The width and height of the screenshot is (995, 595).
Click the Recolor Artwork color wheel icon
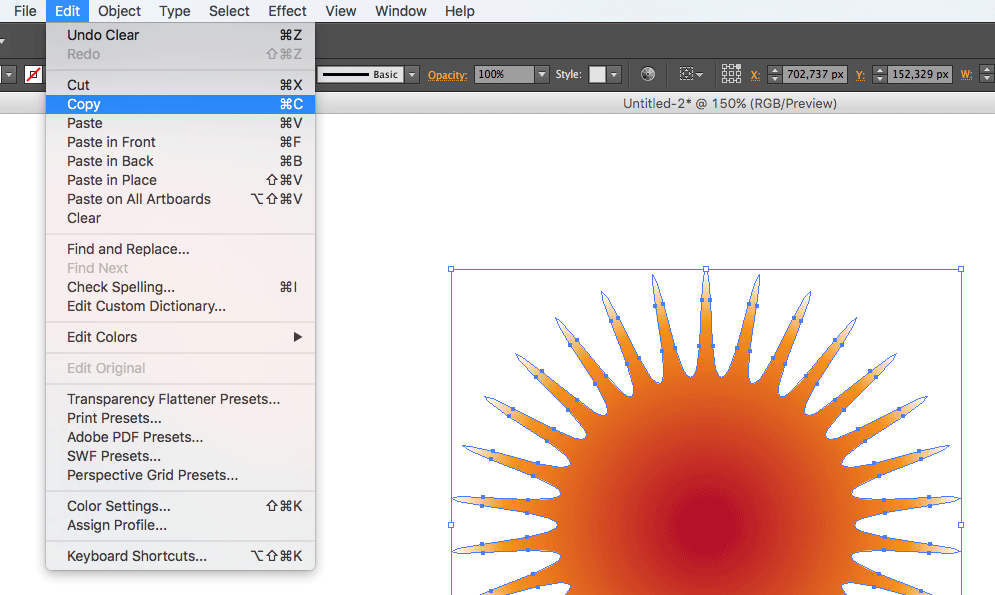coord(648,75)
